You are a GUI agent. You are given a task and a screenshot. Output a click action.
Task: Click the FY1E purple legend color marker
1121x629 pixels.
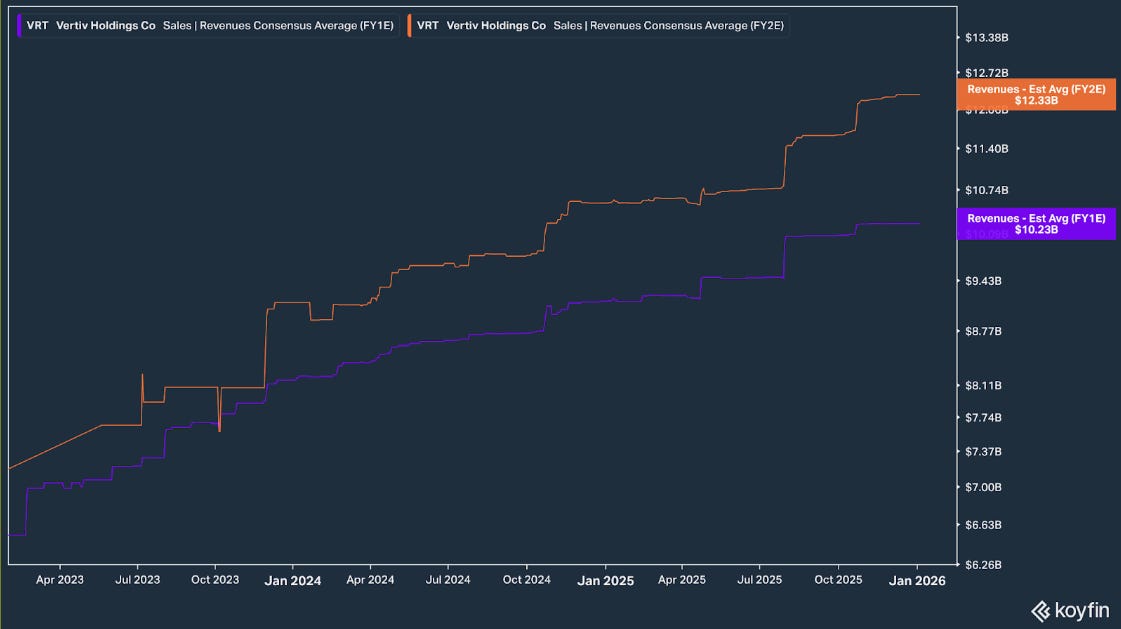pos(19,26)
